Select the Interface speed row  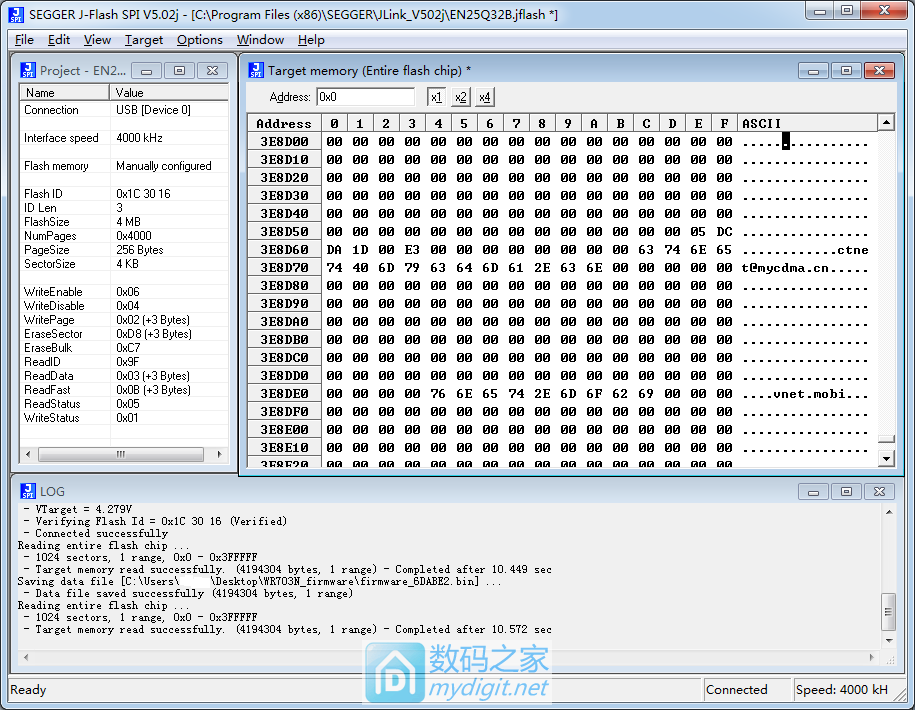click(124, 138)
